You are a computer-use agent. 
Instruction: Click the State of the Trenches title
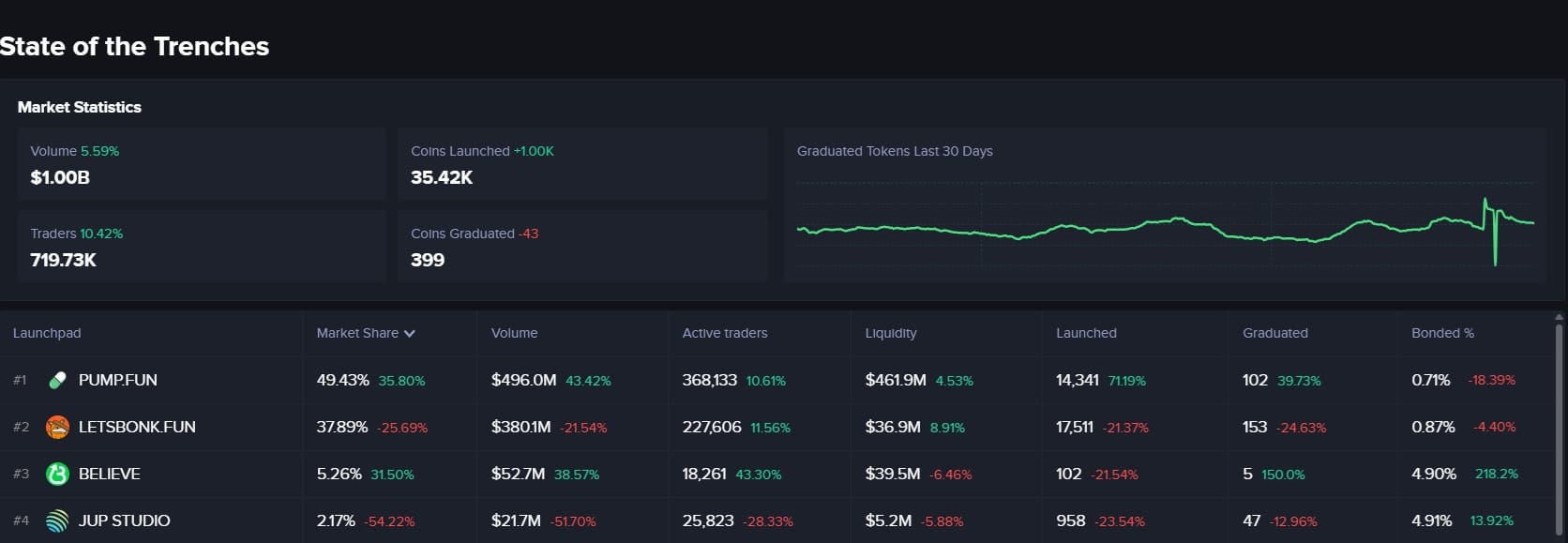pos(134,46)
